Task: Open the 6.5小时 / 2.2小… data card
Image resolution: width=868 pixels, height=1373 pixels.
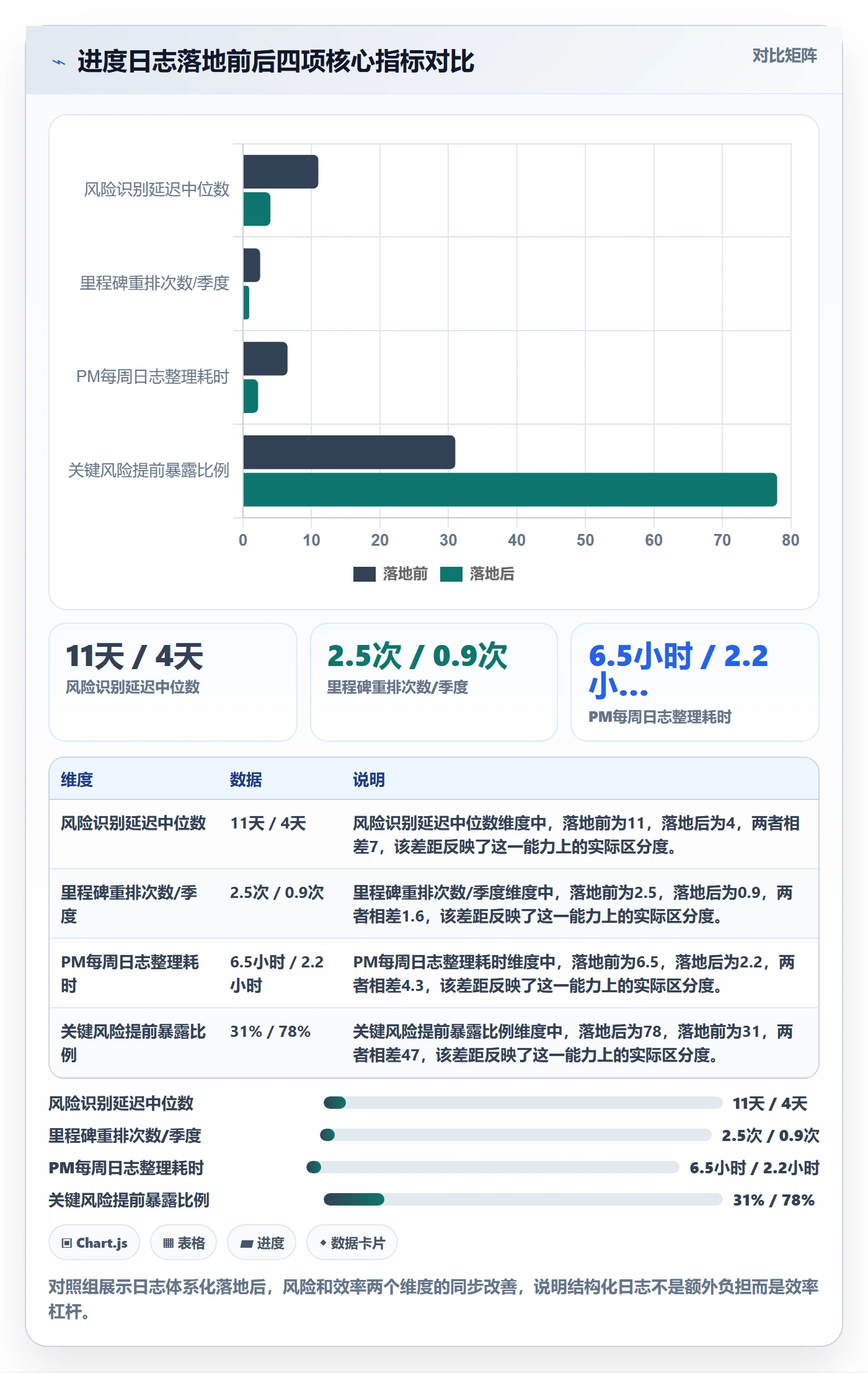Action: (694, 682)
